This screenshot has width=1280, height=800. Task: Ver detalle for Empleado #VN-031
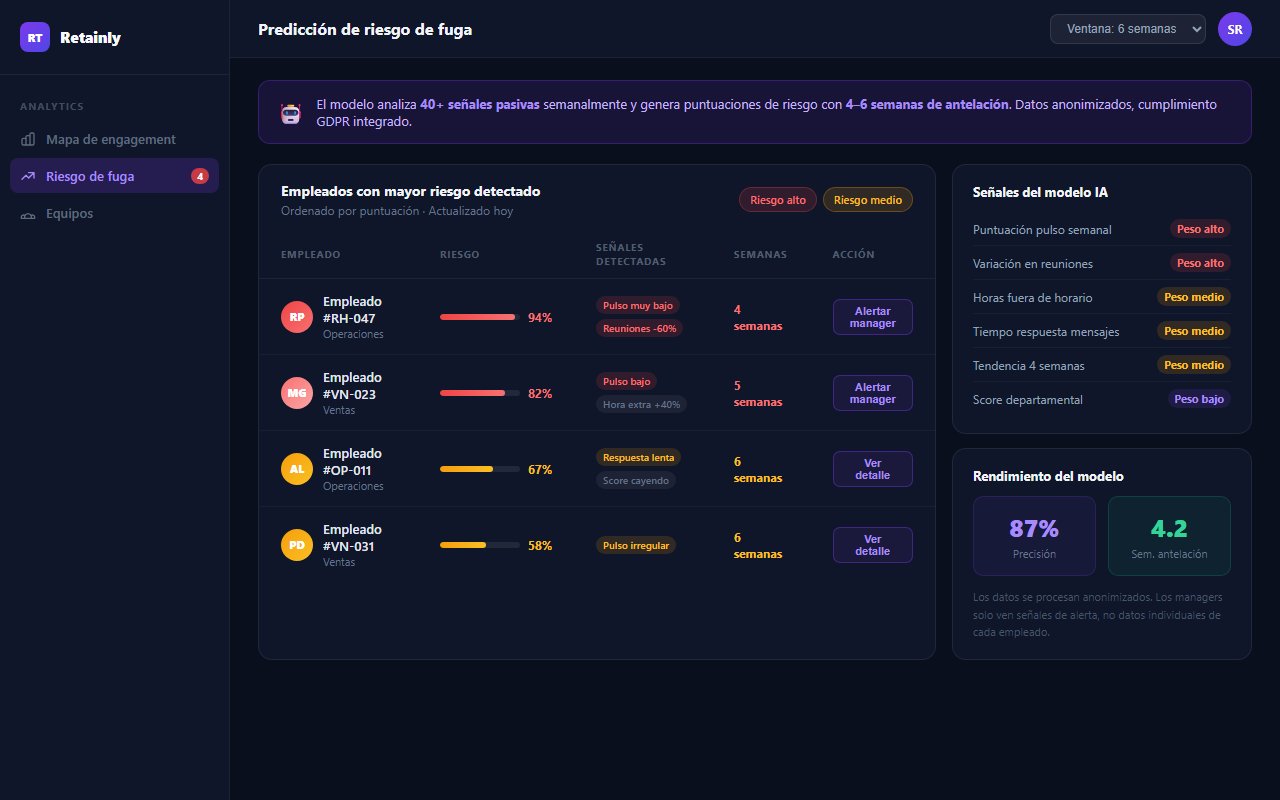point(872,545)
